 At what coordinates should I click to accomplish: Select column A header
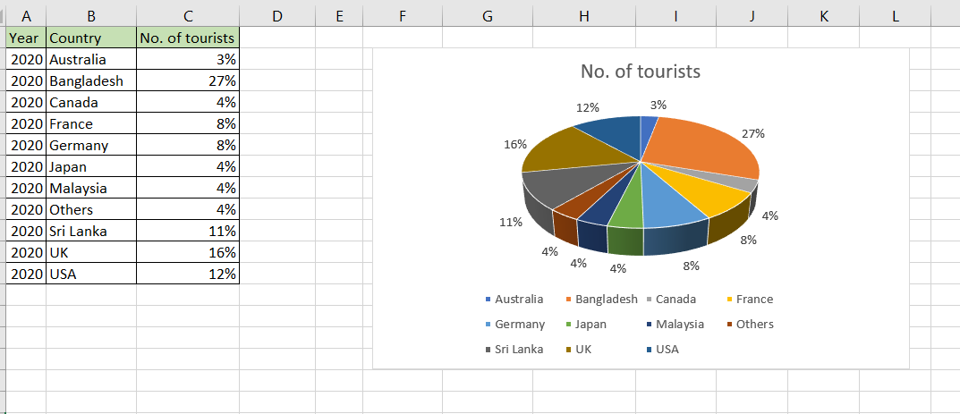coord(26,17)
